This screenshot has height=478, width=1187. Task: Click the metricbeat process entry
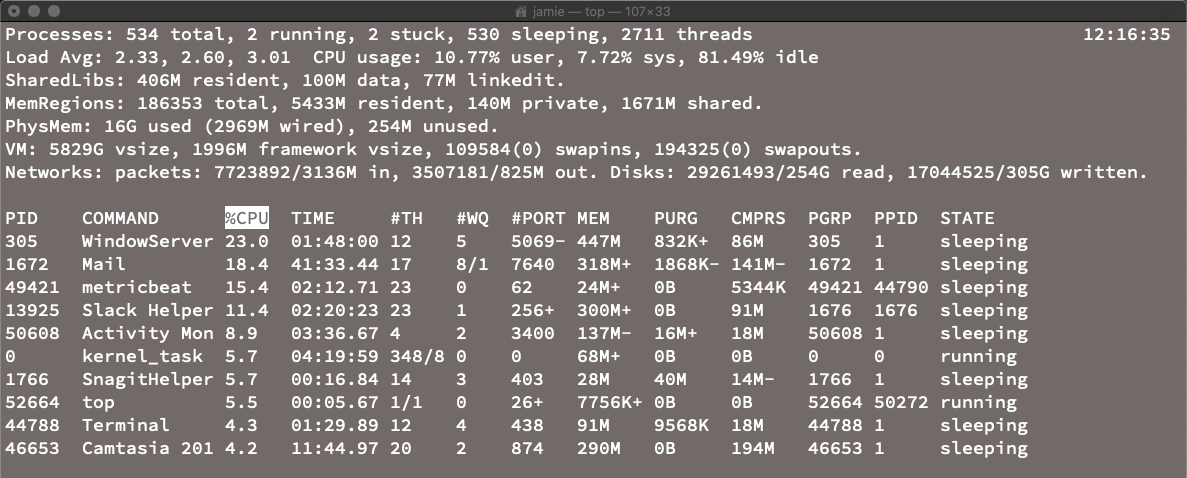pos(137,288)
